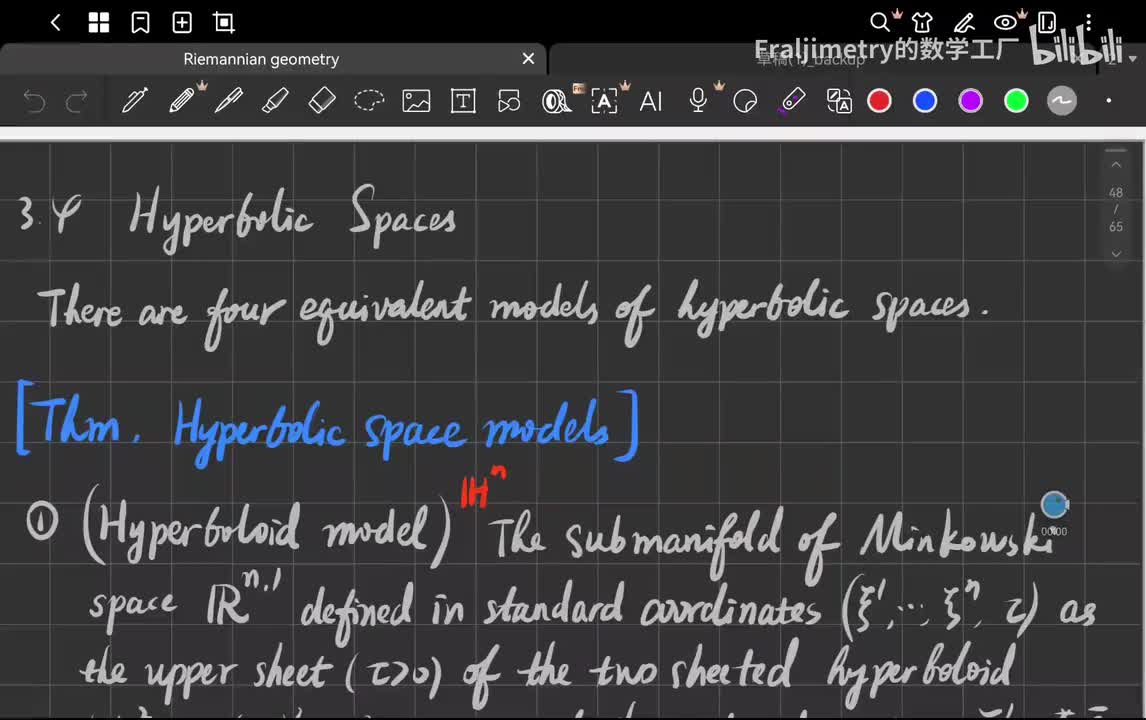Screen dimensions: 1146x720
Task: Open the text recognition tool
Action: click(604, 101)
